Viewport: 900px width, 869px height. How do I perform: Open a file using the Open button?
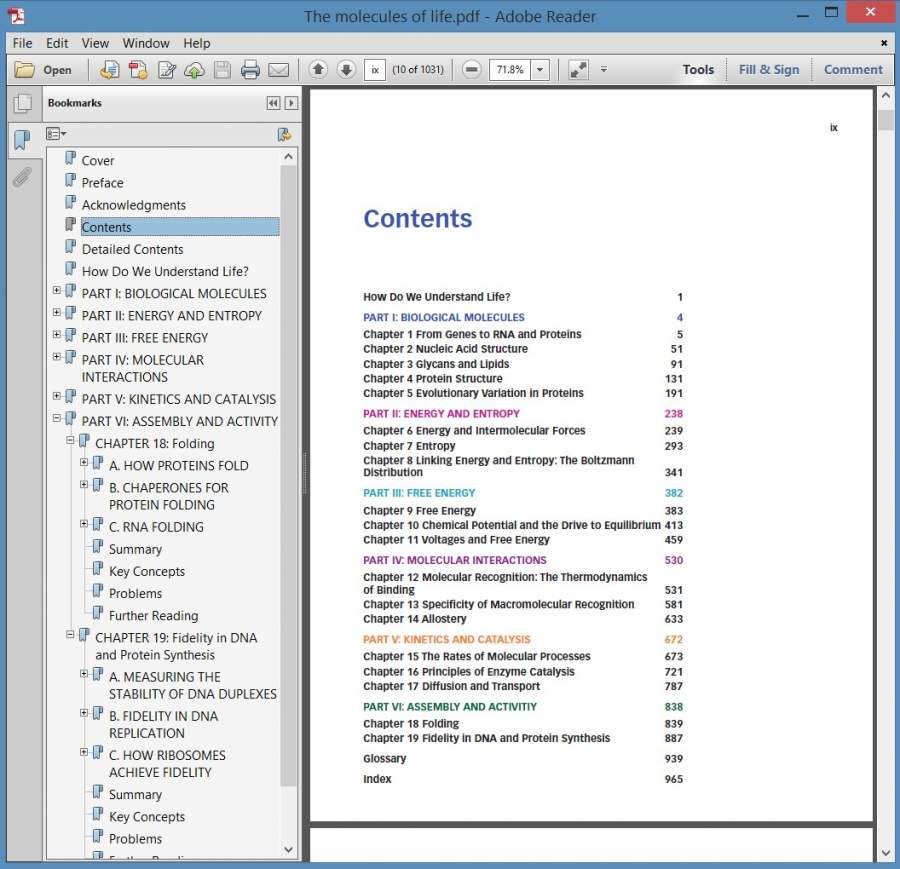click(43, 70)
